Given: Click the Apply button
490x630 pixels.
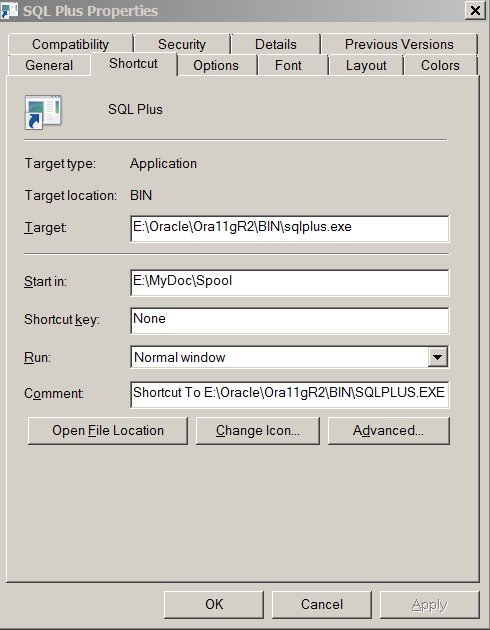Looking at the screenshot, I should point(429,604).
